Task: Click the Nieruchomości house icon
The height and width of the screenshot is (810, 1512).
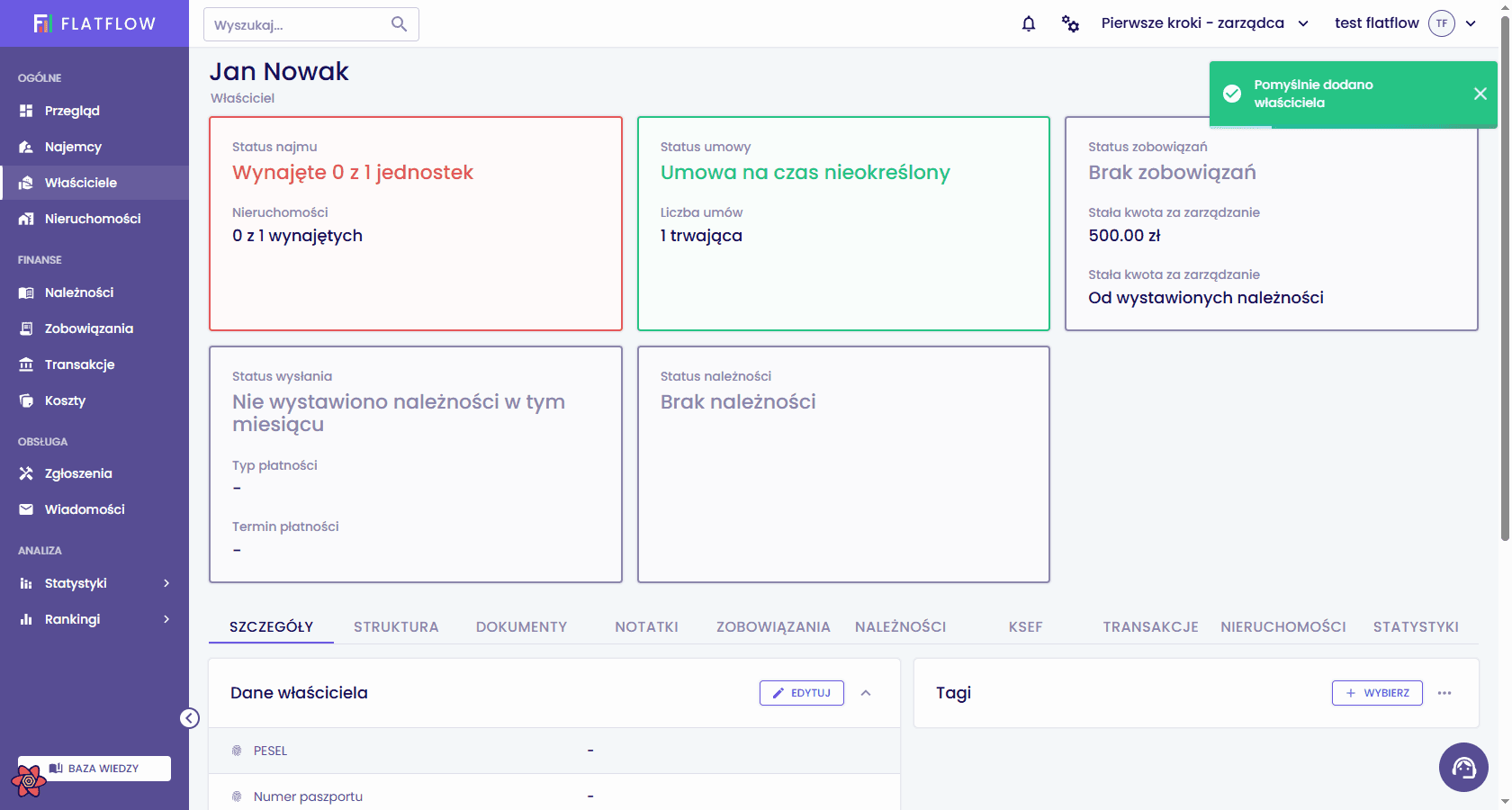Action: (x=26, y=219)
